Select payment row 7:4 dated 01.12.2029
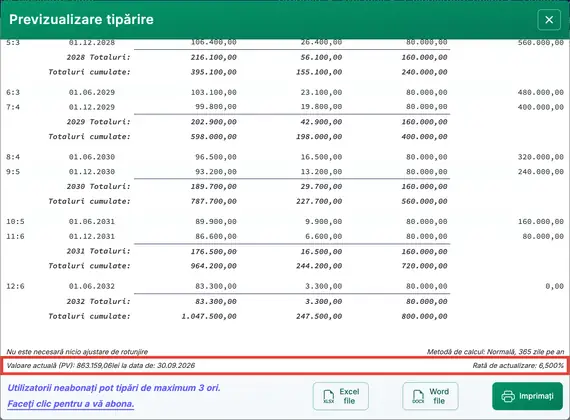This screenshot has height=420, width=570. tap(285, 107)
